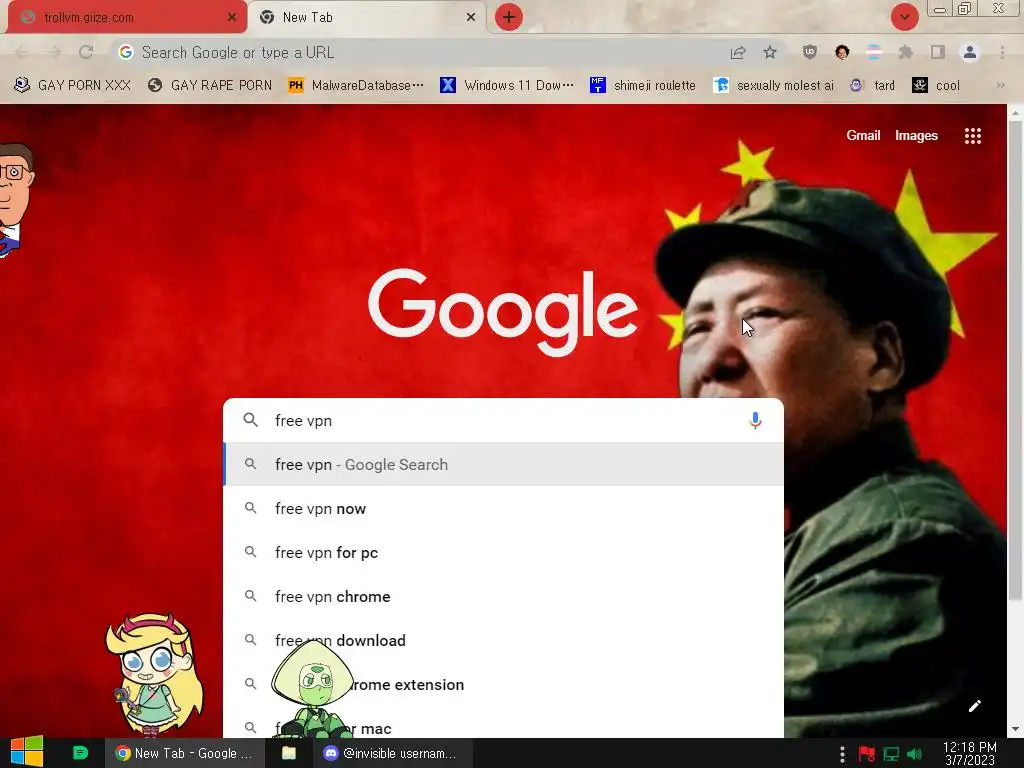1024x768 pixels.
Task: Click the scrollbar up arrow
Action: pos(1015,113)
